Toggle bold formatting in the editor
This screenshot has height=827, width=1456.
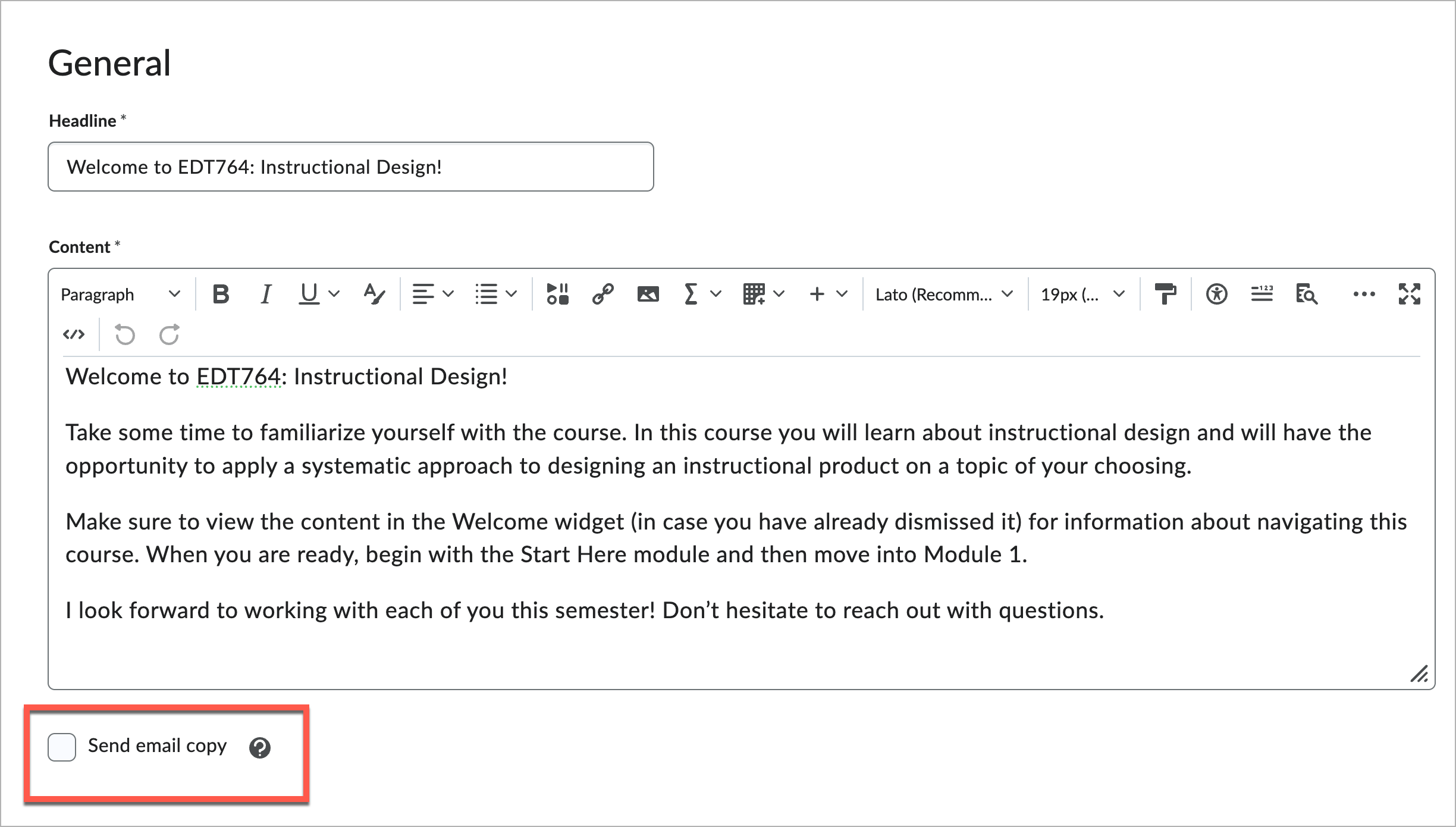pos(220,293)
